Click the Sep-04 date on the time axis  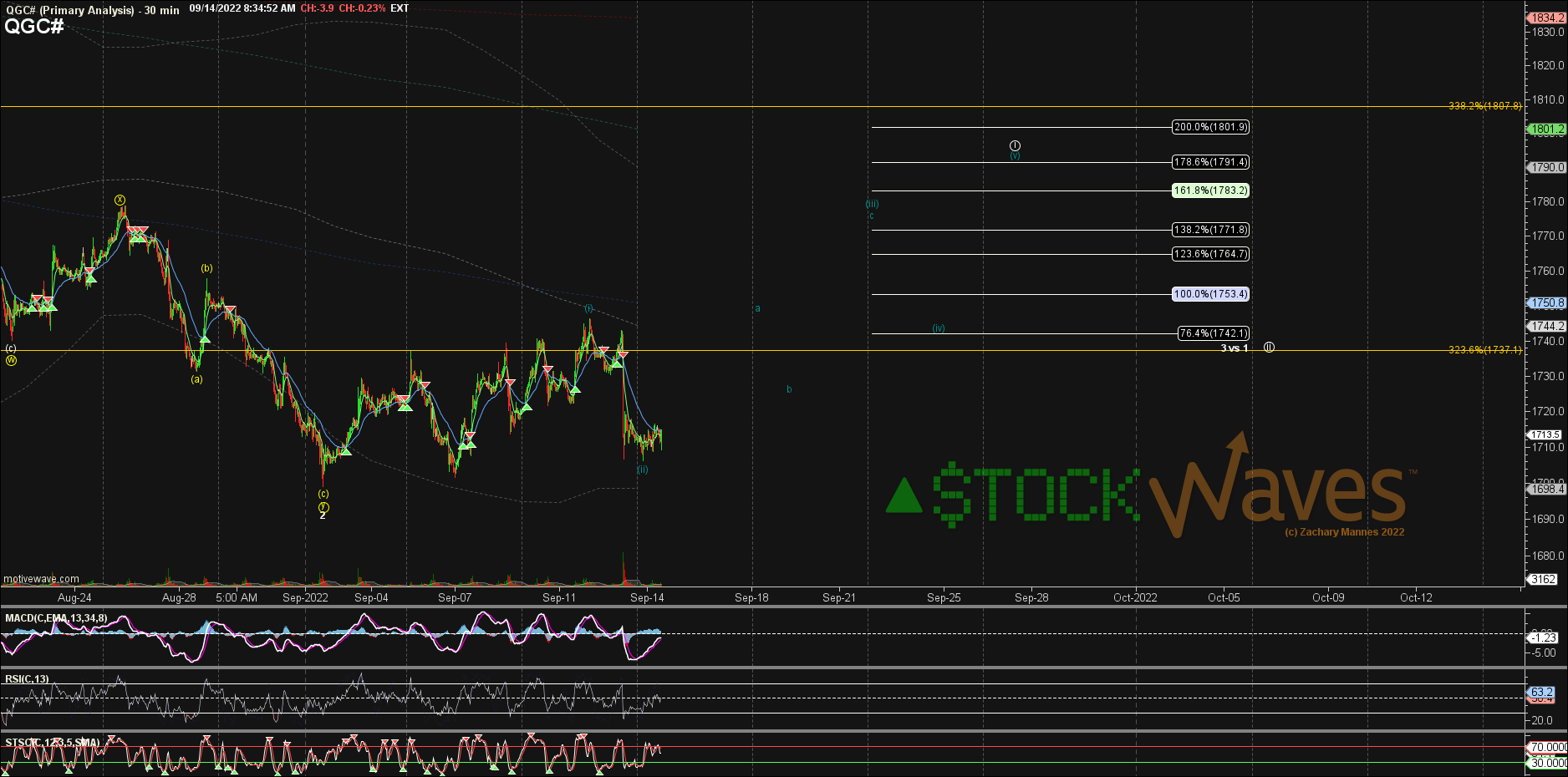[371, 597]
